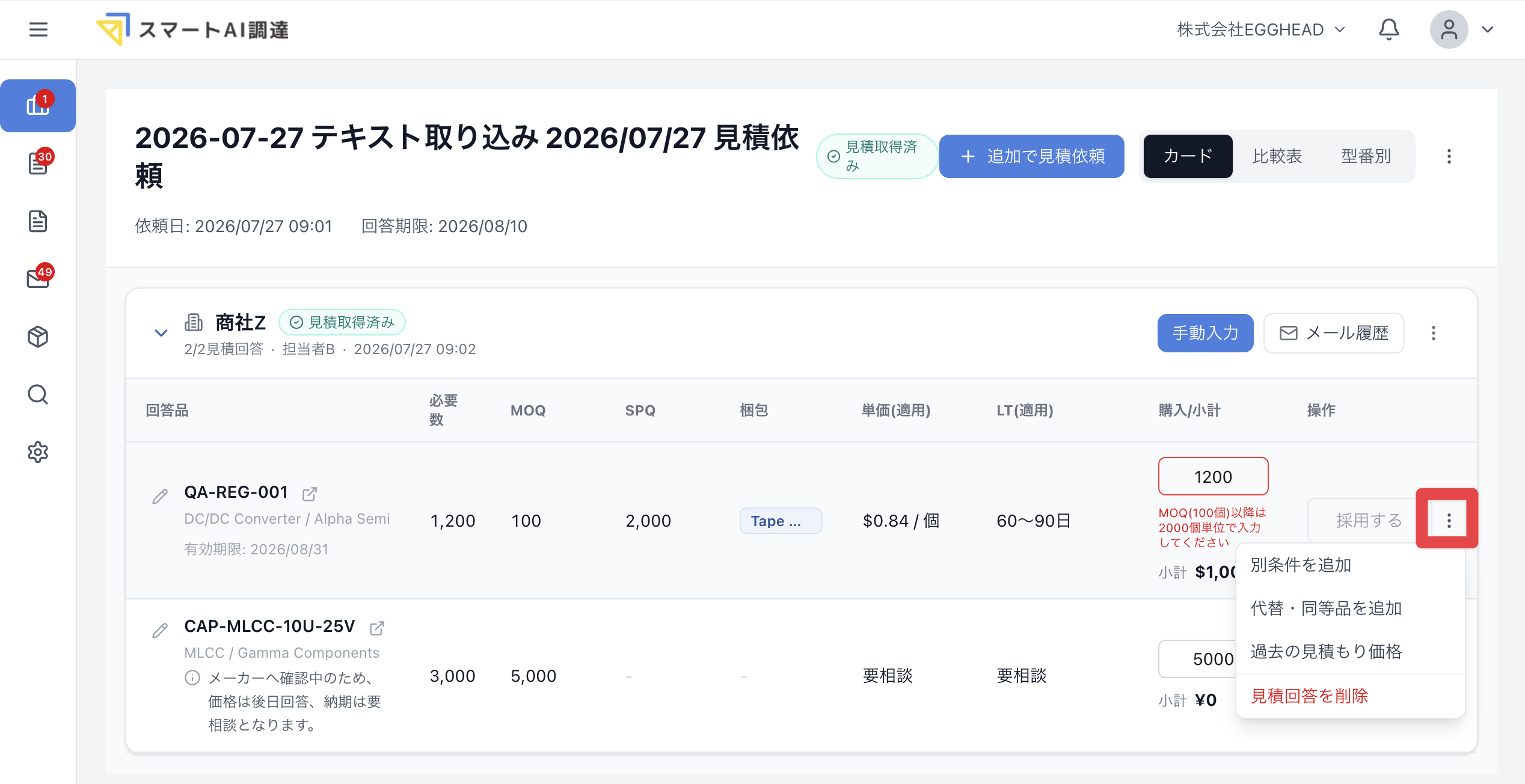
Task: Open the page-level three-dot menu beside 型番別
Action: tap(1449, 156)
